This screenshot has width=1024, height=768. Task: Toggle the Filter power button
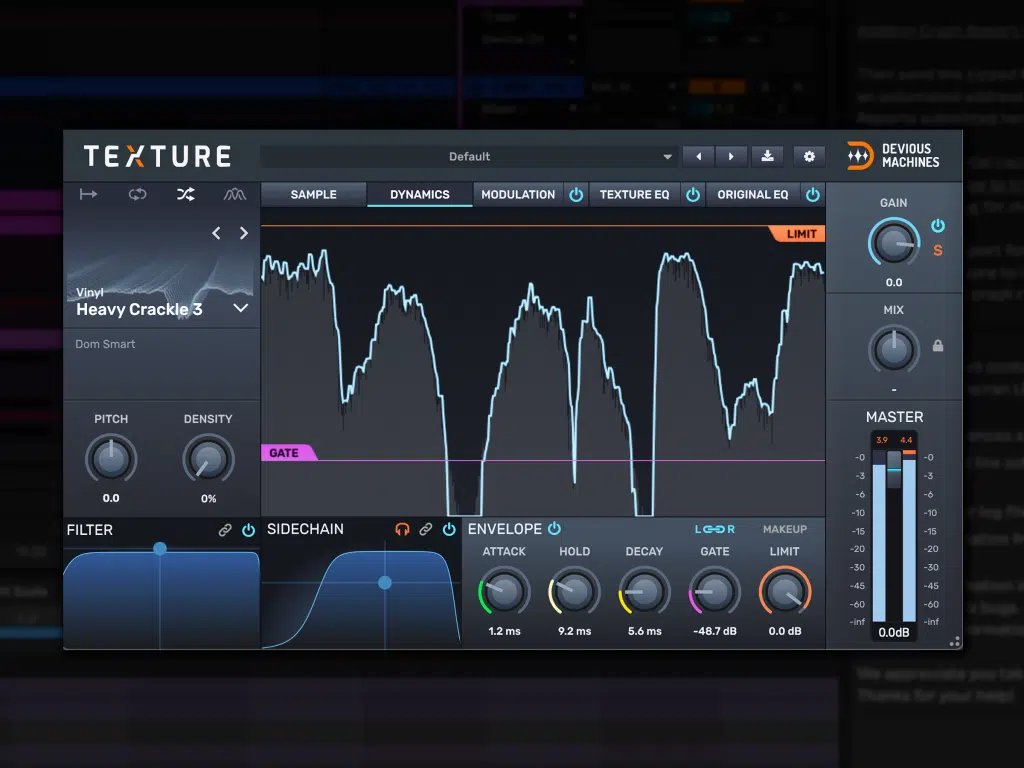[x=249, y=530]
